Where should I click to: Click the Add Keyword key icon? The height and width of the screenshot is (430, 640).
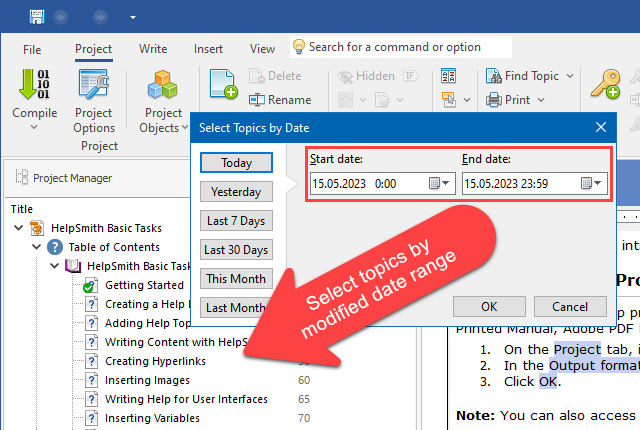606,84
